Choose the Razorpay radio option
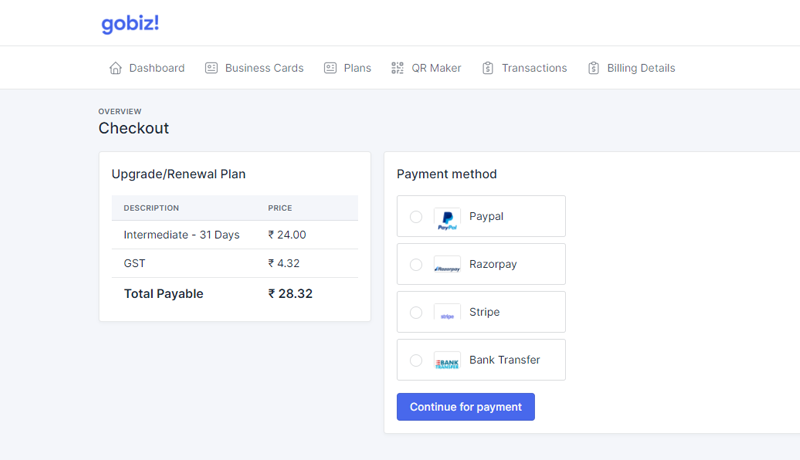The height and width of the screenshot is (460, 800). coord(416,265)
